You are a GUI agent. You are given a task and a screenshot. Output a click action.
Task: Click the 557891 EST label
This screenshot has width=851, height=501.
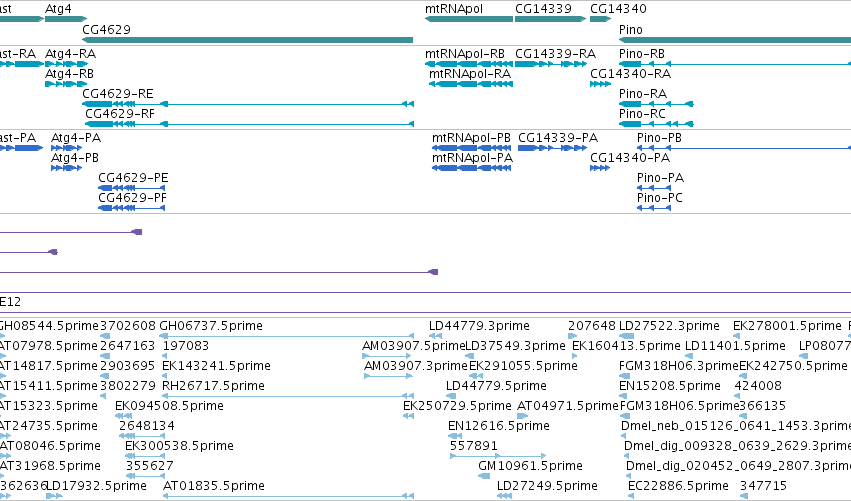[474, 446]
